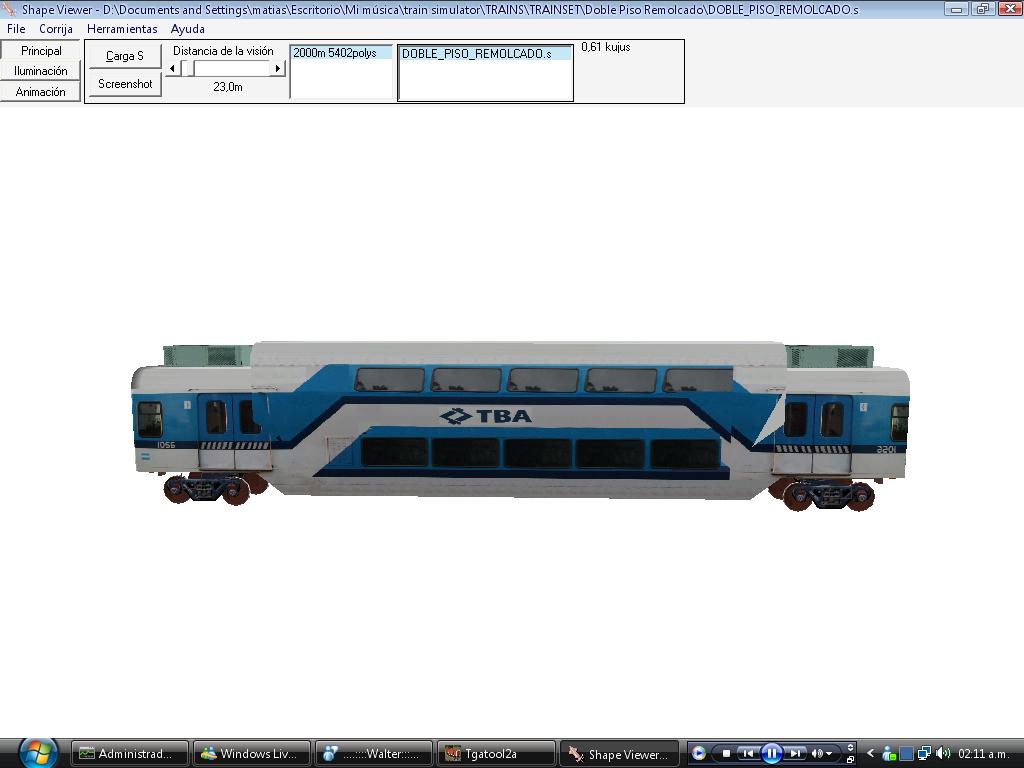This screenshot has width=1024, height=768.
Task: Open the Herramientas menu
Action: pos(122,29)
